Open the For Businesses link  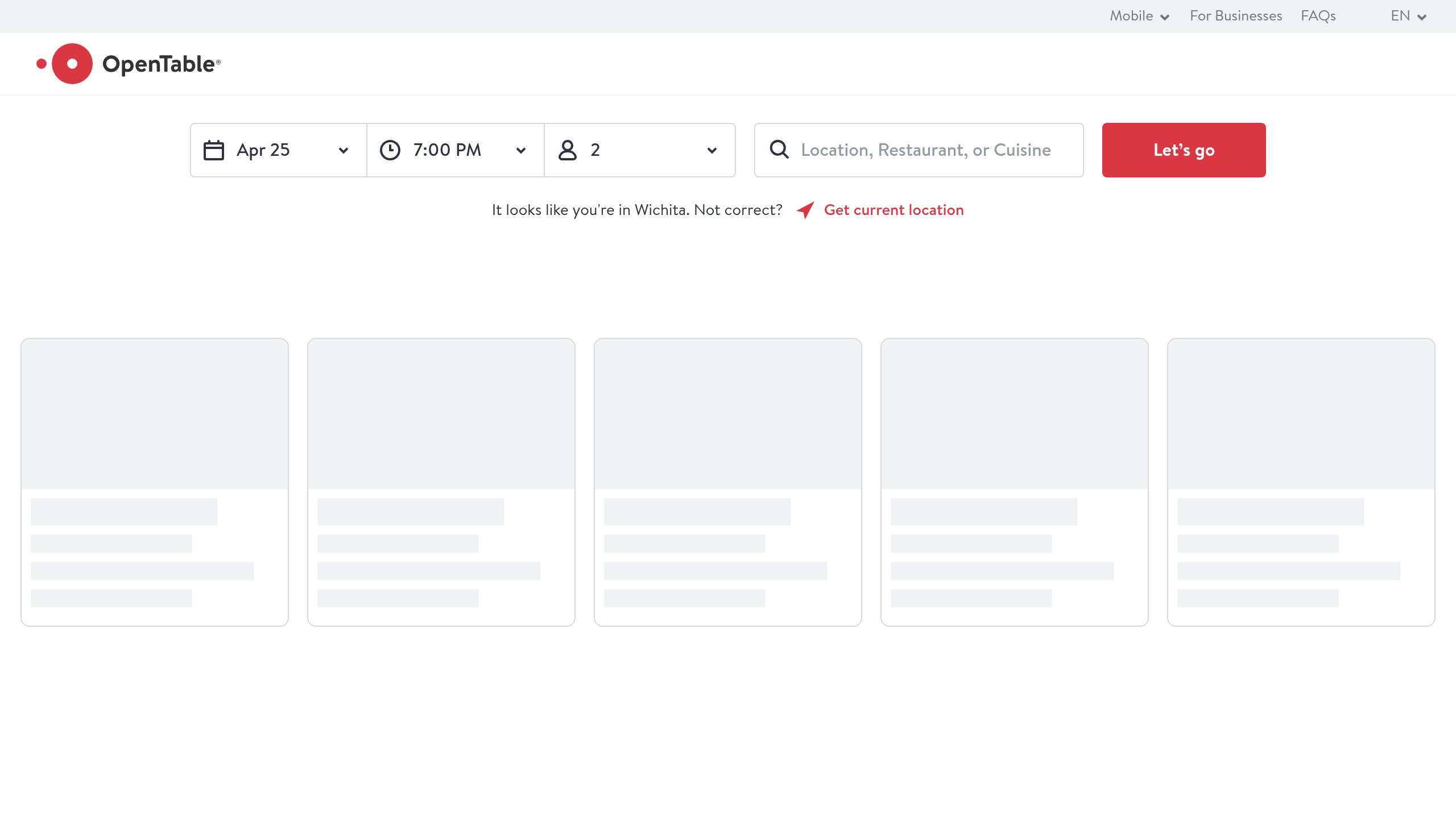point(1236,16)
